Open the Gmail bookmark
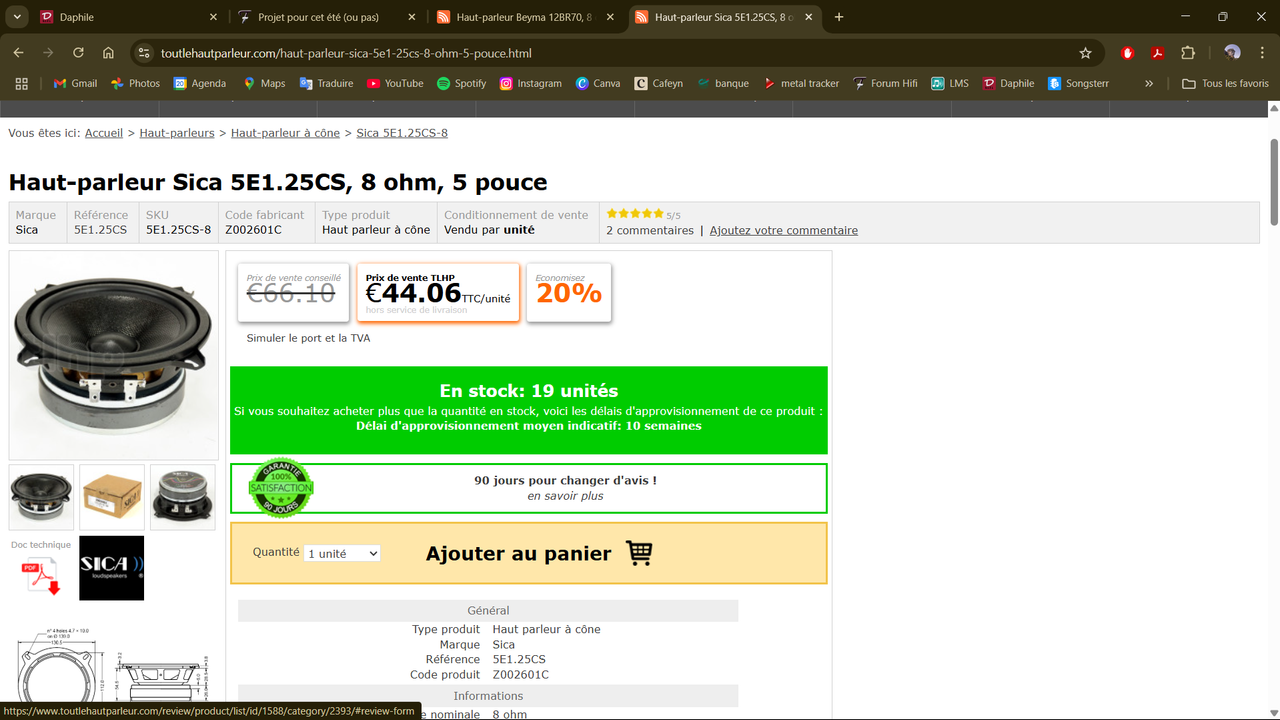 pyautogui.click(x=75, y=83)
